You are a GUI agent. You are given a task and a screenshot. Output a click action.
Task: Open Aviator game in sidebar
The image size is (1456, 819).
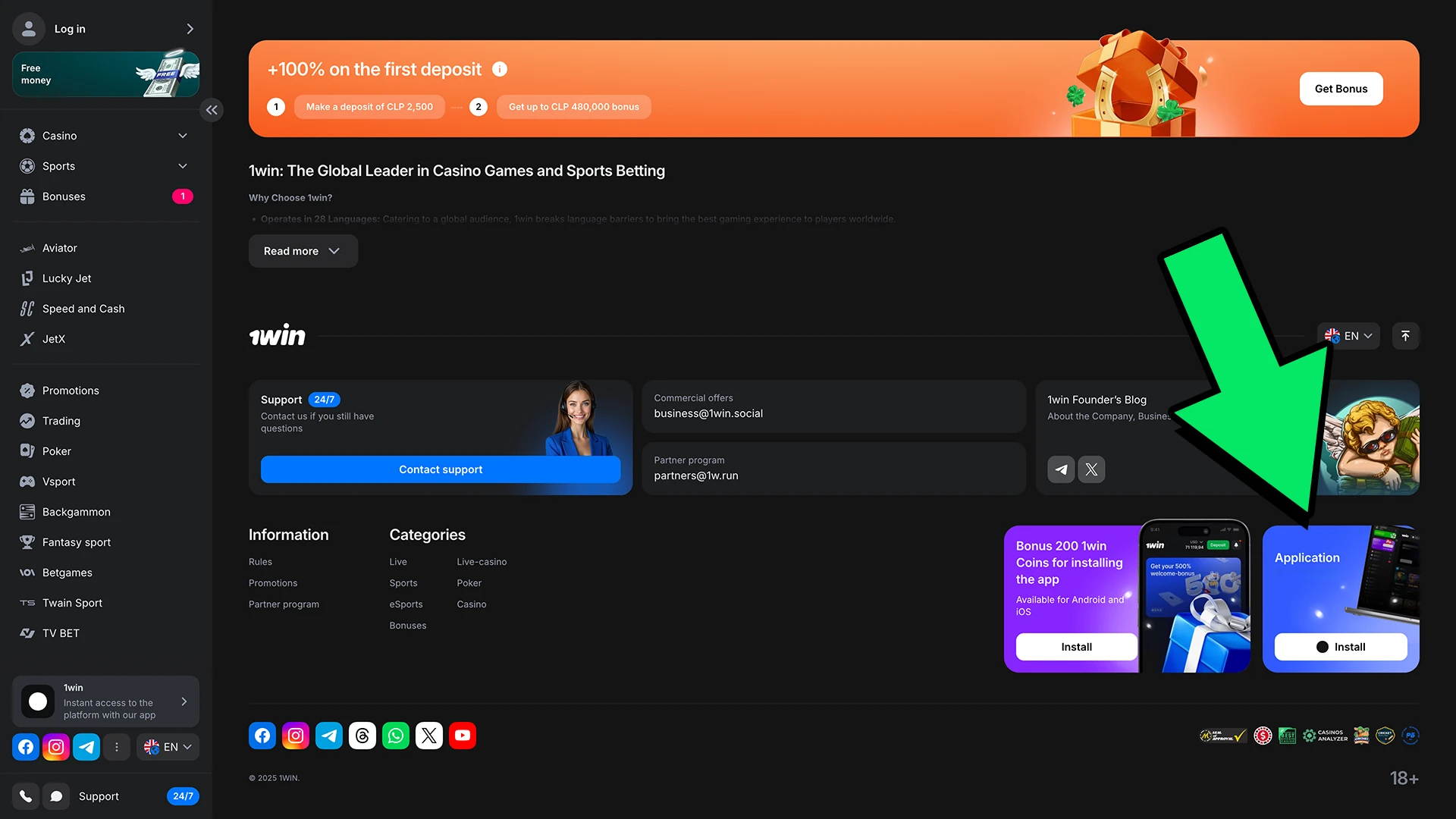pos(105,248)
